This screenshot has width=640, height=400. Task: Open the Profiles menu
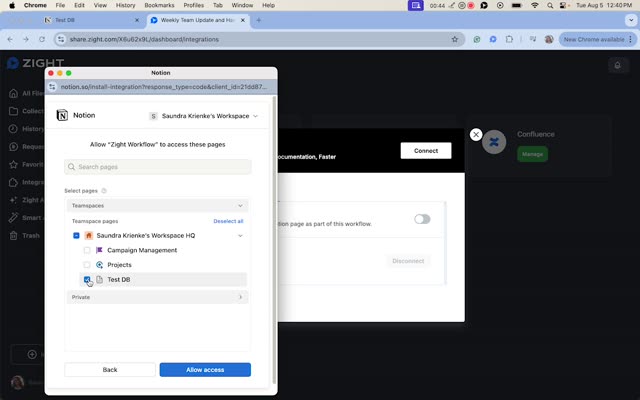pos(193,5)
